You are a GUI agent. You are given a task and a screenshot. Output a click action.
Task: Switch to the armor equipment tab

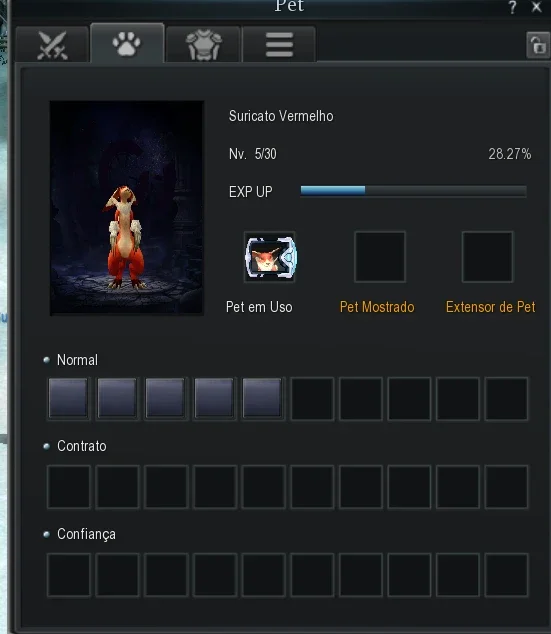(x=203, y=44)
